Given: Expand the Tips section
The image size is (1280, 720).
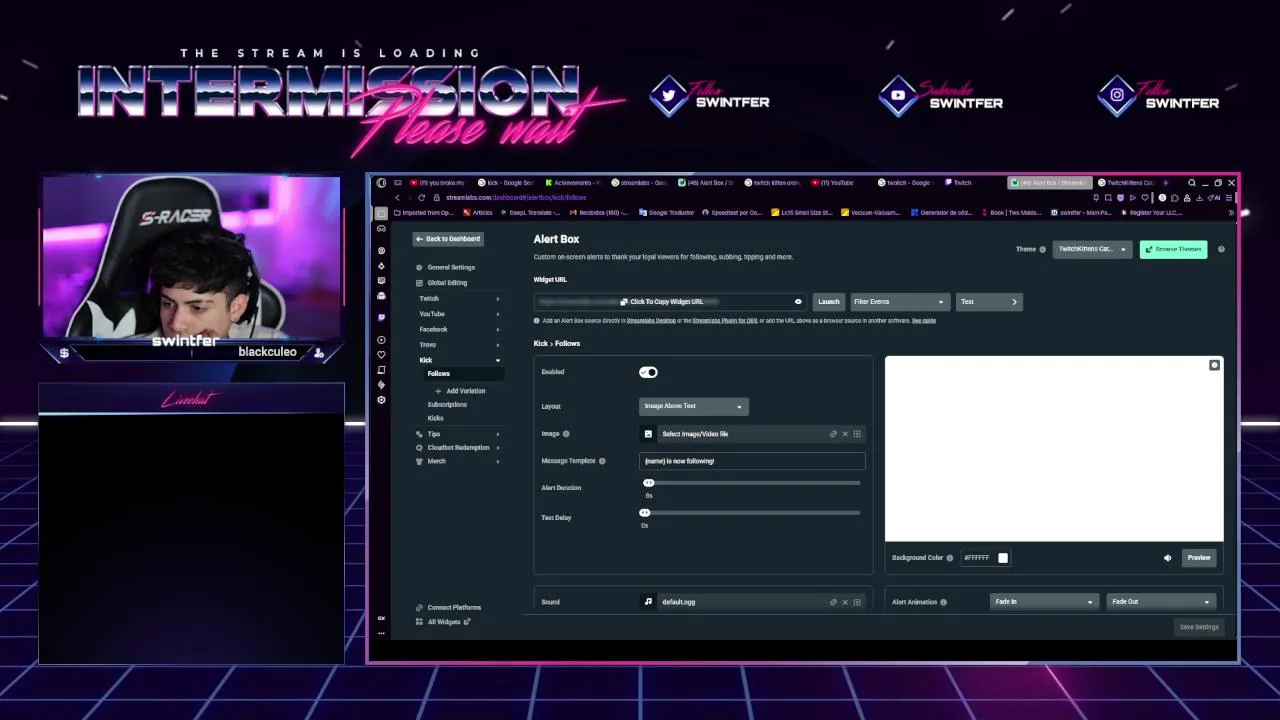Looking at the screenshot, I should 459,434.
